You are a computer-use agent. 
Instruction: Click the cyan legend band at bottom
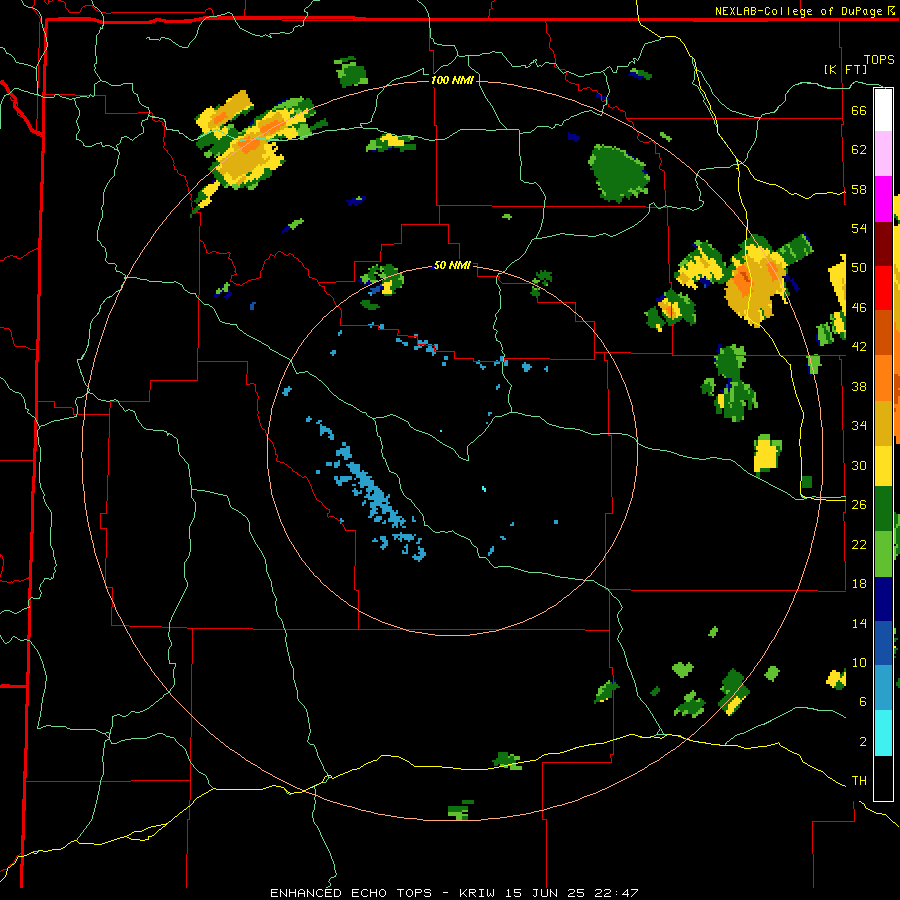(883, 734)
